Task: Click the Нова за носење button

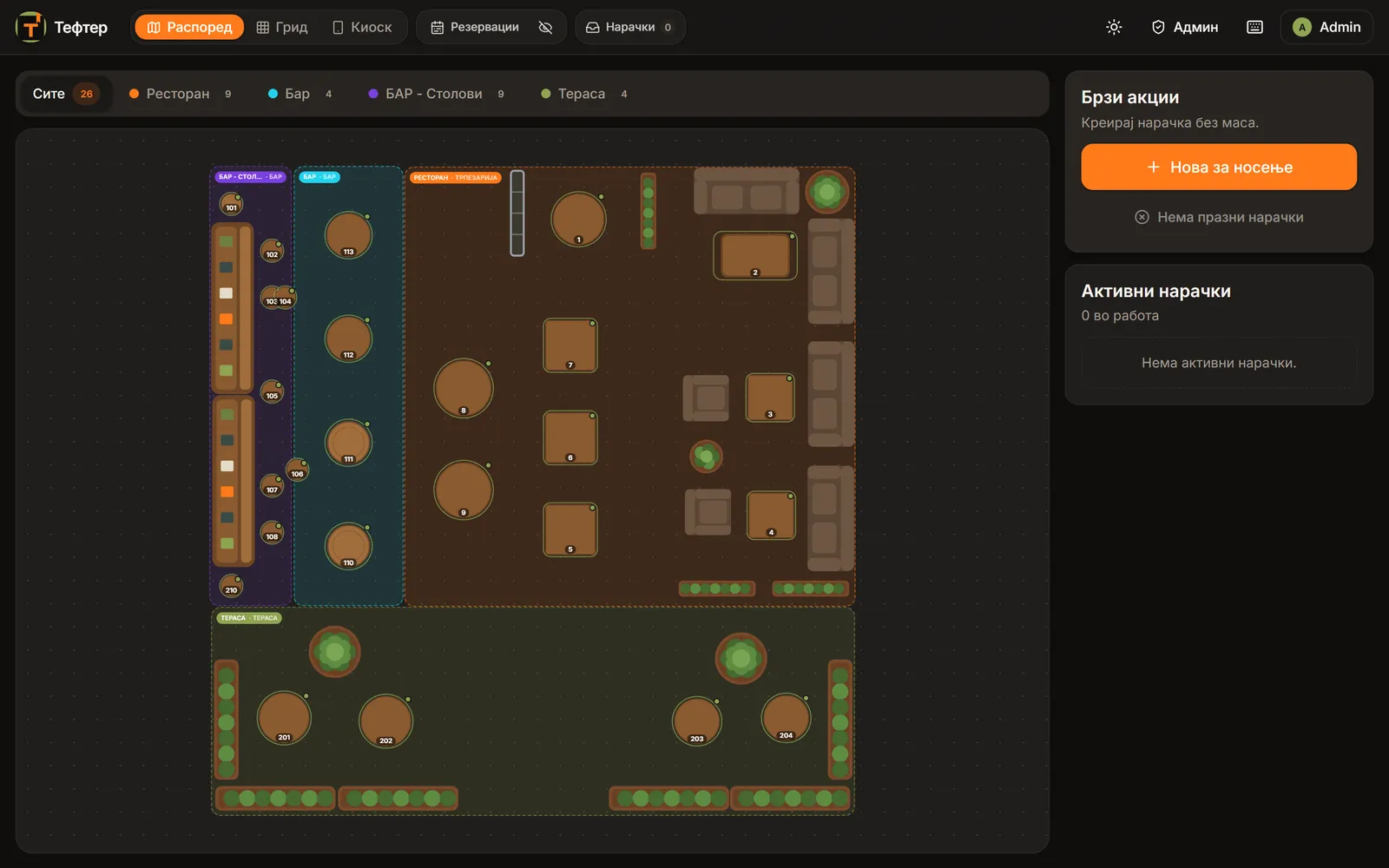Action: click(1219, 167)
